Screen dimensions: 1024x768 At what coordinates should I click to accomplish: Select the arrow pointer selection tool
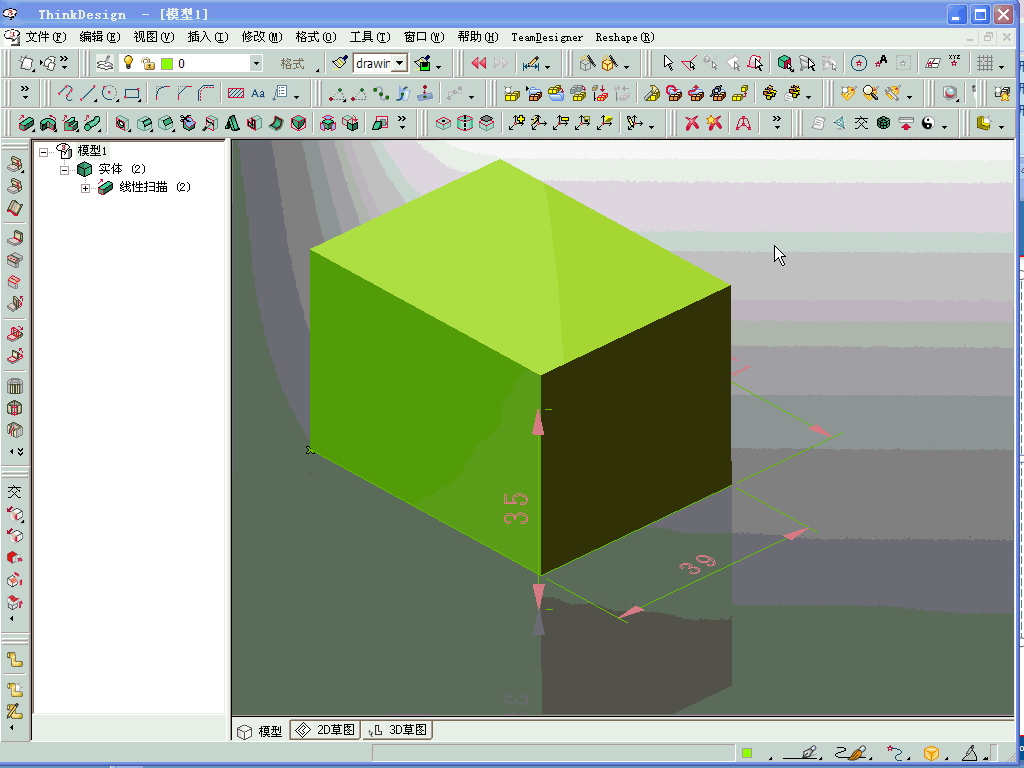tap(667, 63)
